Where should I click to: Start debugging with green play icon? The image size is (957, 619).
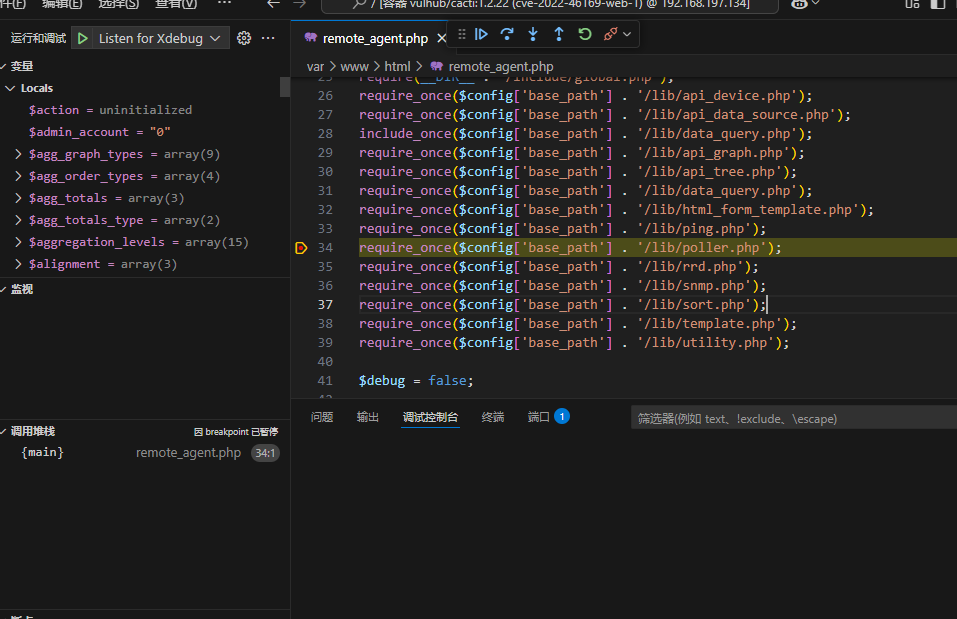(x=83, y=38)
